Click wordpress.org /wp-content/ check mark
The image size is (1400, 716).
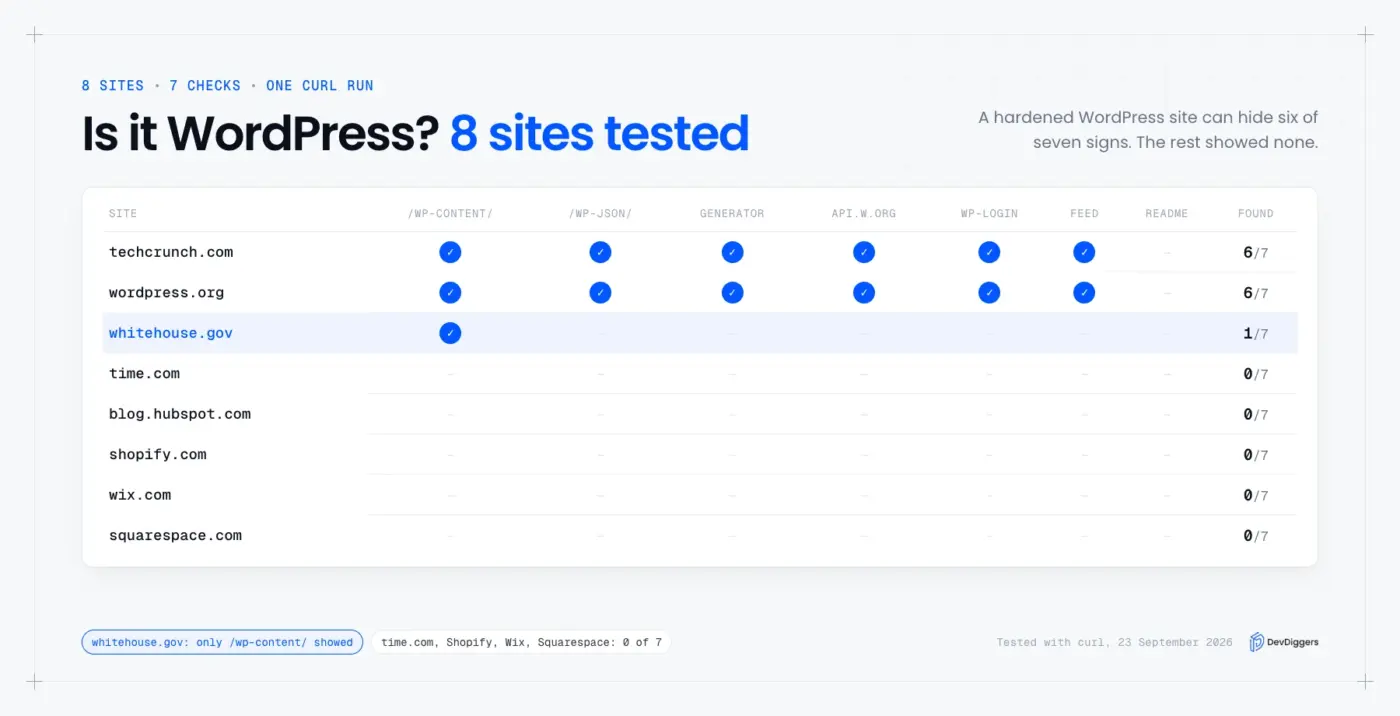click(450, 293)
